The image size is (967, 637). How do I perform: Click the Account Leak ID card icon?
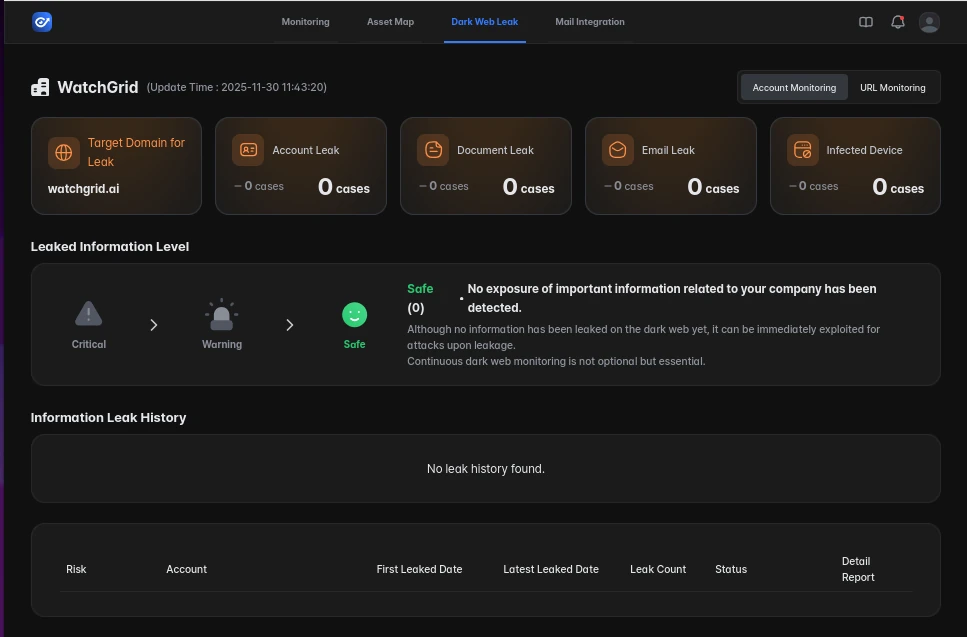click(x=248, y=150)
